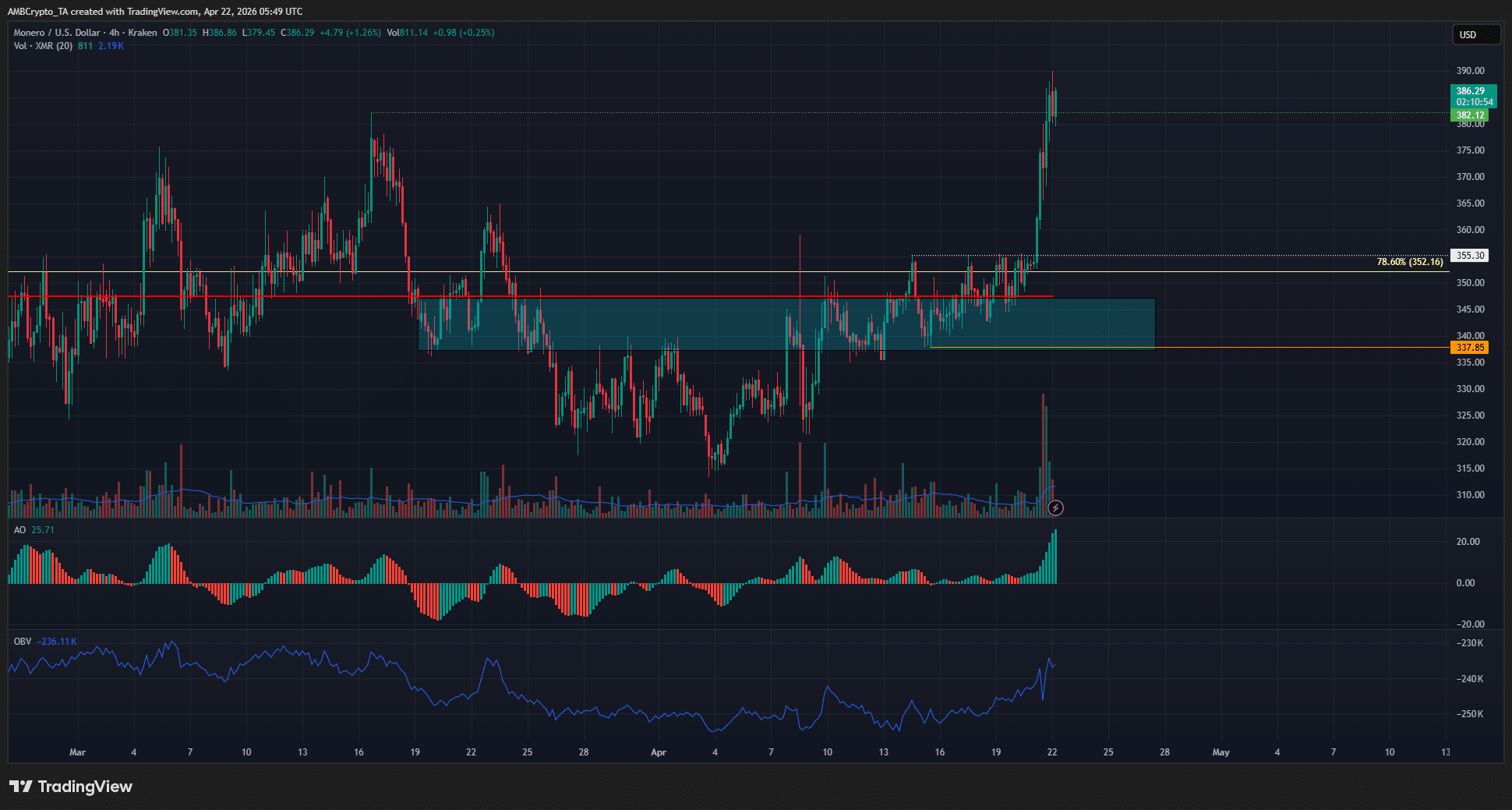The height and width of the screenshot is (810, 1512).
Task: Click the 355.30 price level label
Action: pos(1470,256)
